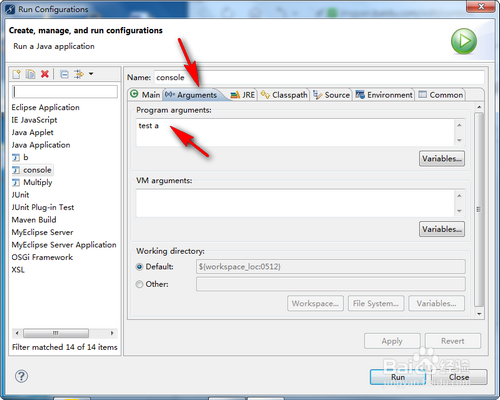The image size is (500, 400).
Task: Click the configuration list horizontal scrollbar thumb
Action: click(56, 333)
